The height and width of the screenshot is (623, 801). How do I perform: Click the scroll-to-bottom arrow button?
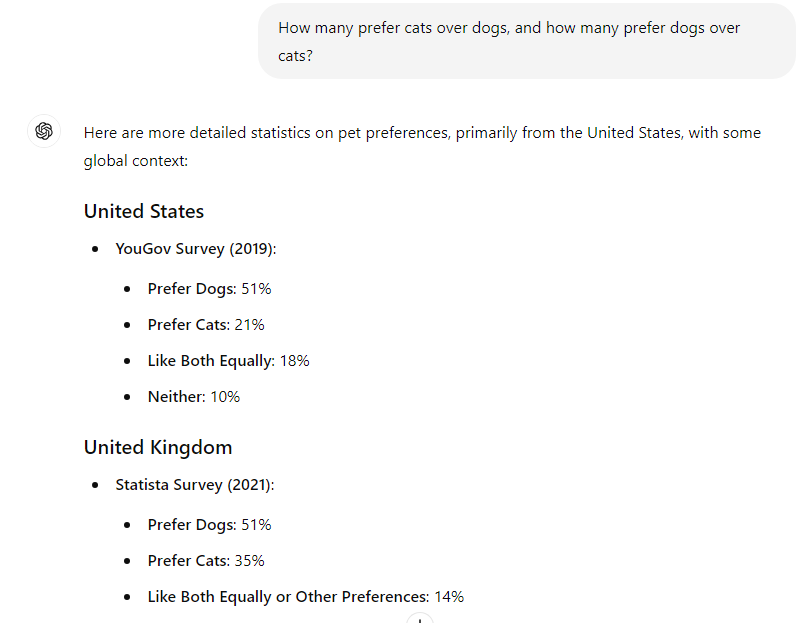point(420,620)
